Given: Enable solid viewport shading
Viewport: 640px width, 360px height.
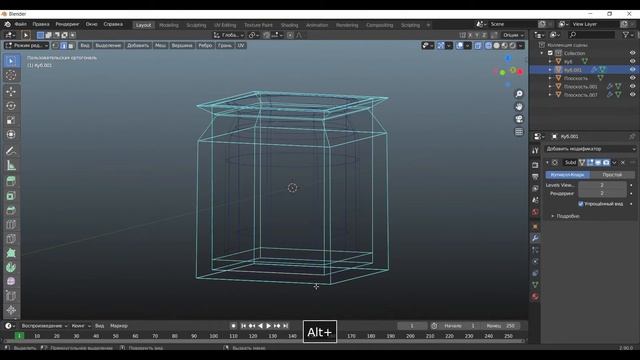Looking at the screenshot, I should tap(496, 46).
